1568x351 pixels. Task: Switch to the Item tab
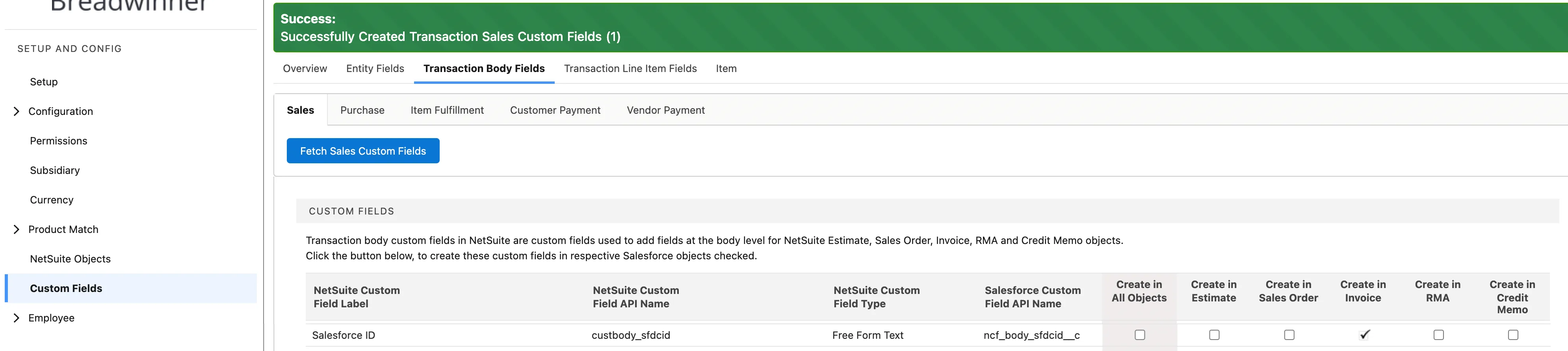click(x=726, y=69)
